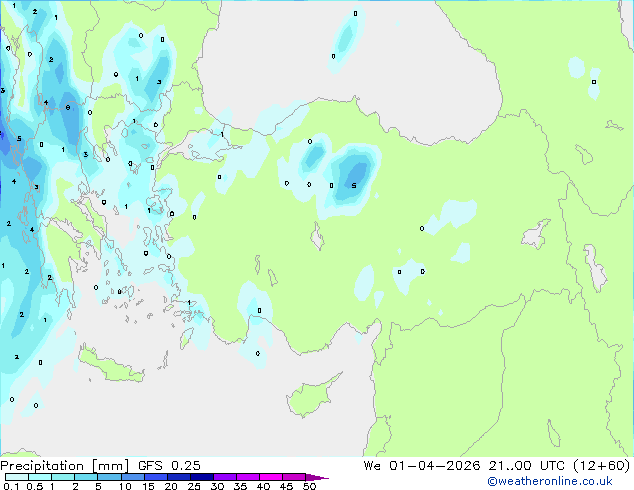Pick the 10–15 mm legend swatch
This screenshot has width=634, height=490.
pyautogui.click(x=132, y=477)
